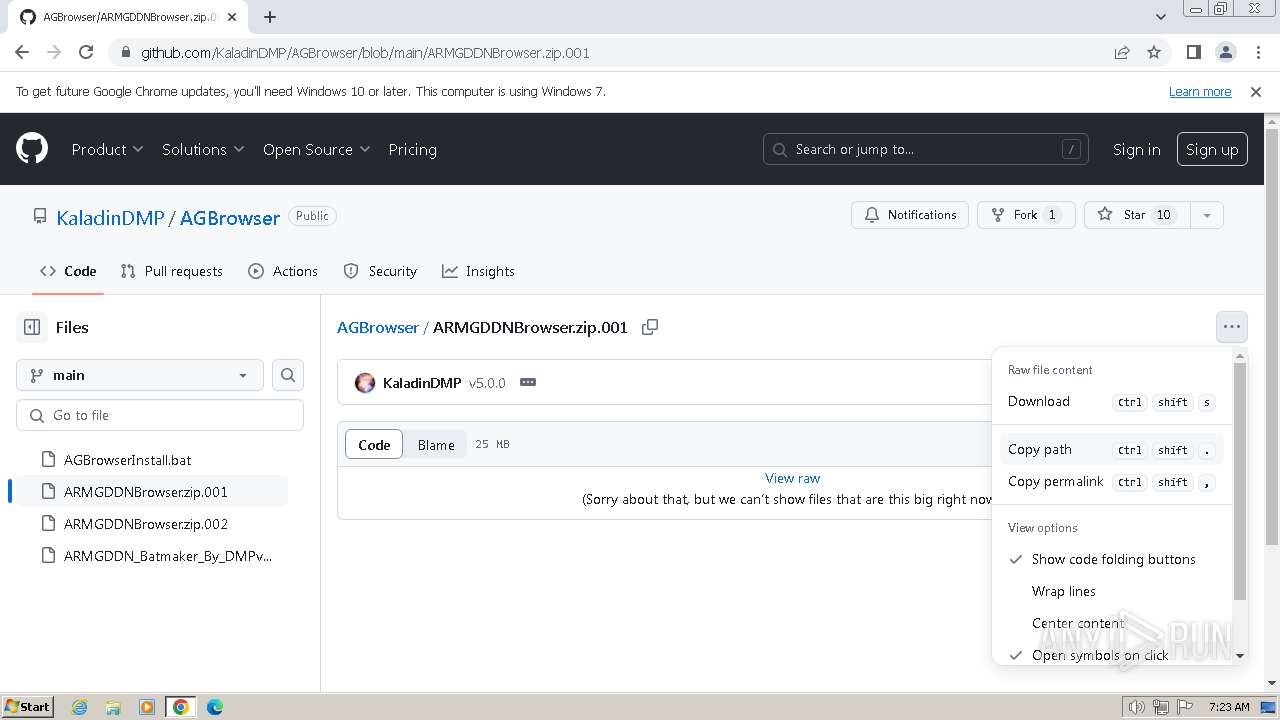This screenshot has width=1280, height=720.
Task: Open the Chrome profile avatar
Action: tap(1225, 53)
